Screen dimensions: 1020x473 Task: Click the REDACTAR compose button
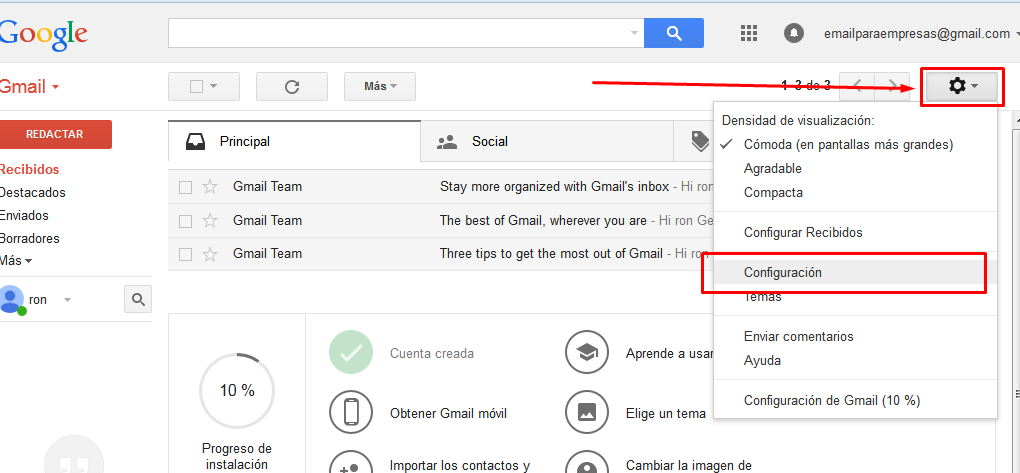click(55, 135)
